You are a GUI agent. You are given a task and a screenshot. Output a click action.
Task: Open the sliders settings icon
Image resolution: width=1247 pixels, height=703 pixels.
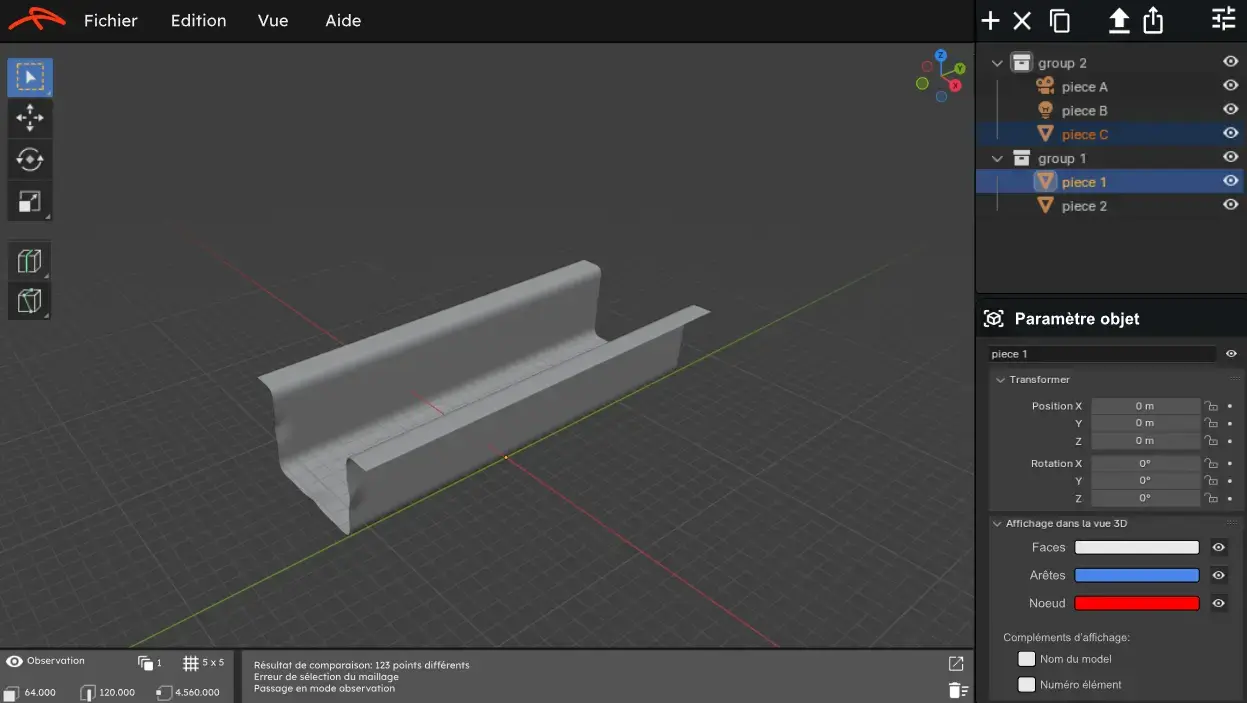tap(1224, 19)
